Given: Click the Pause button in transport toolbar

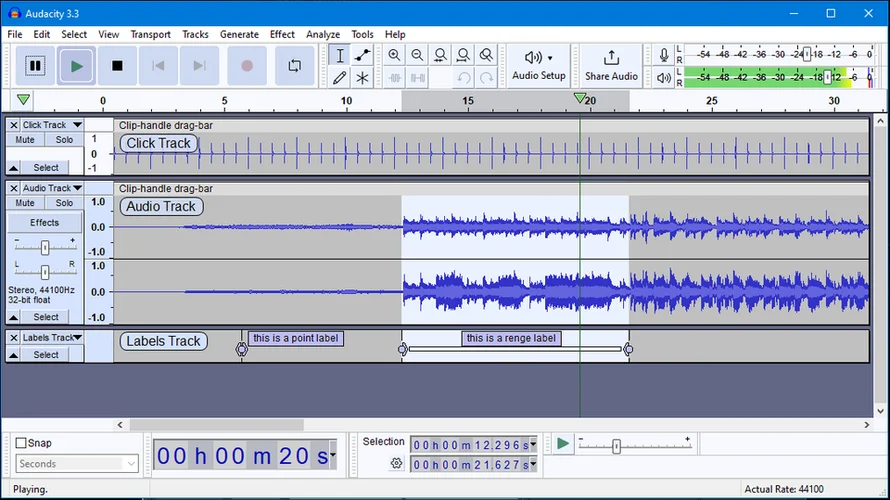Looking at the screenshot, I should [35, 66].
